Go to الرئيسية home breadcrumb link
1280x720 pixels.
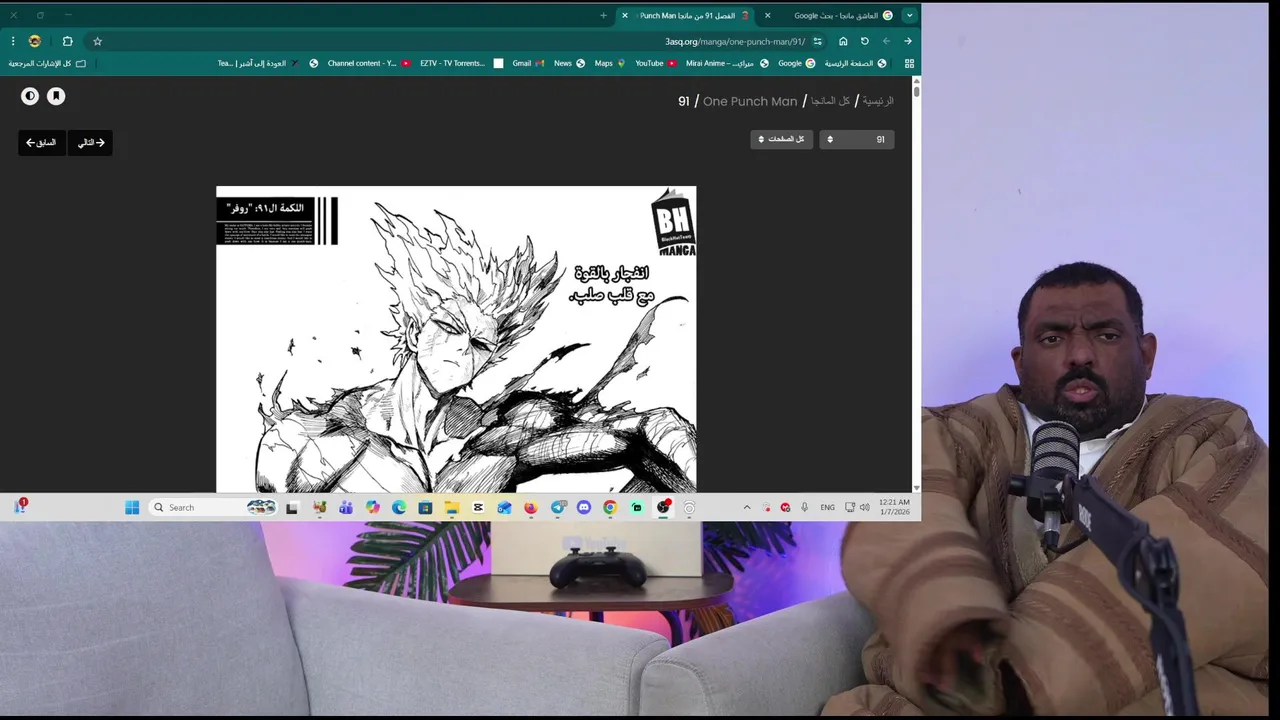point(878,101)
